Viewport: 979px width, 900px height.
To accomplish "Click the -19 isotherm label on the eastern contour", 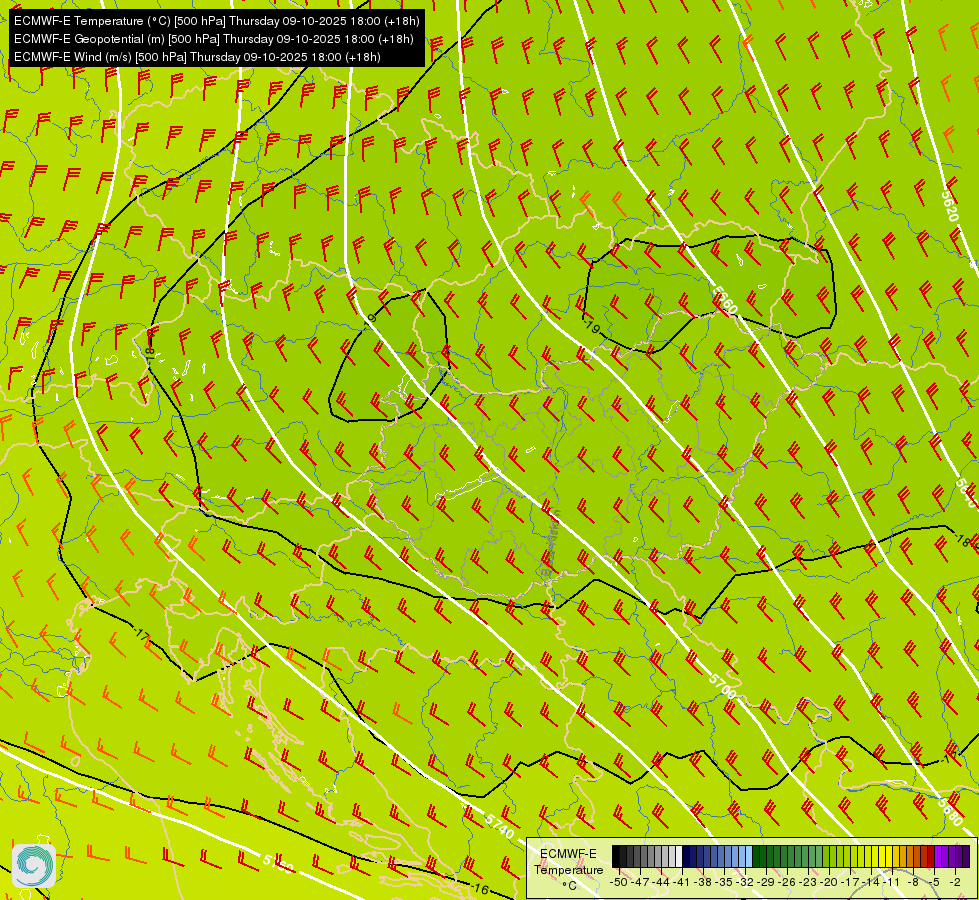I will click(591, 327).
